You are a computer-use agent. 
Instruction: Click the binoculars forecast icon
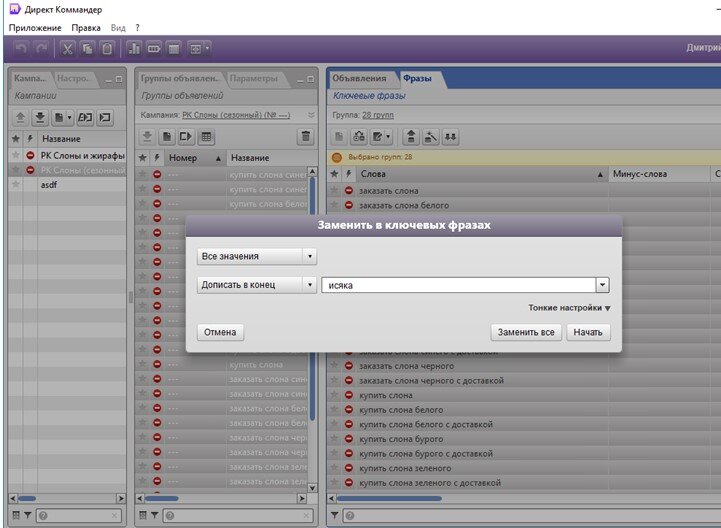359,137
